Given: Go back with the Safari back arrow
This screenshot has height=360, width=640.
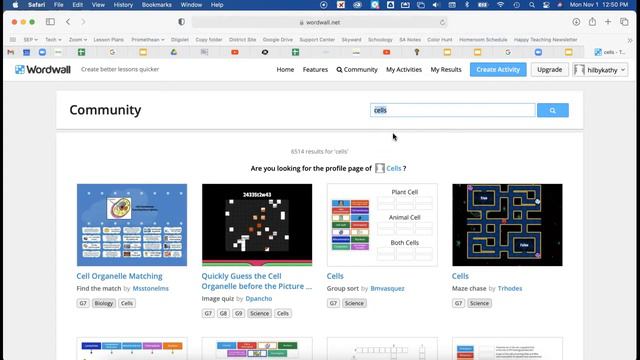Looking at the screenshot, I should [68, 22].
